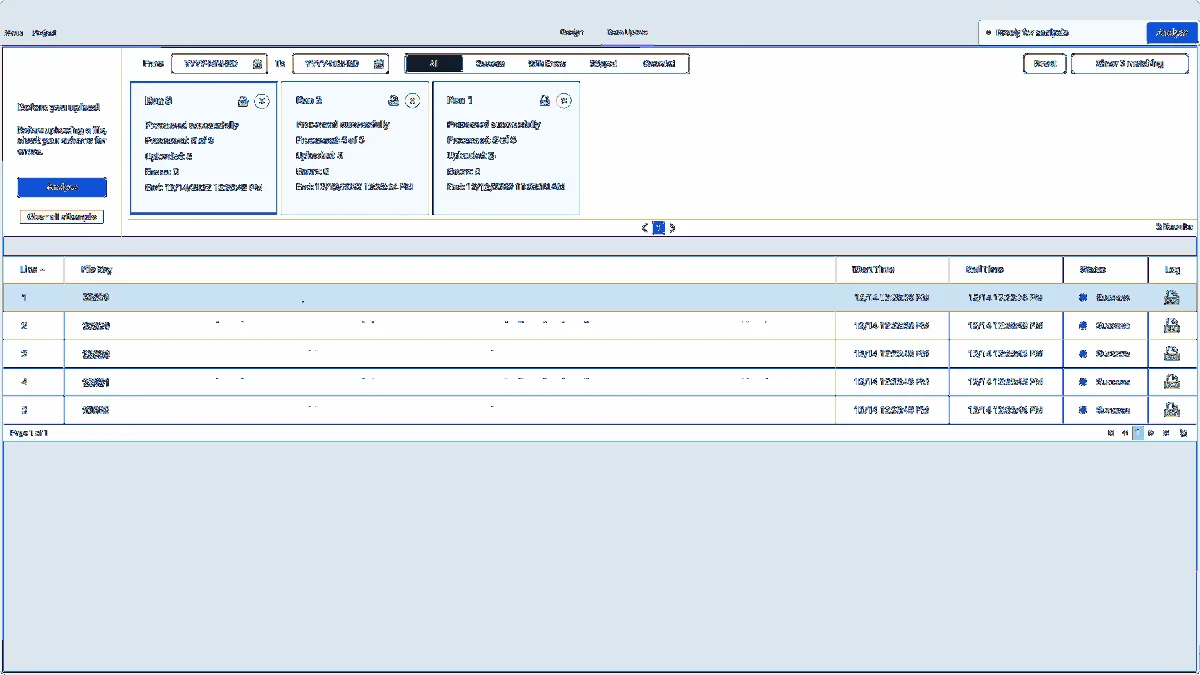Click the Log column header
Screen dimensions: 1200x675
[x=1172, y=270]
